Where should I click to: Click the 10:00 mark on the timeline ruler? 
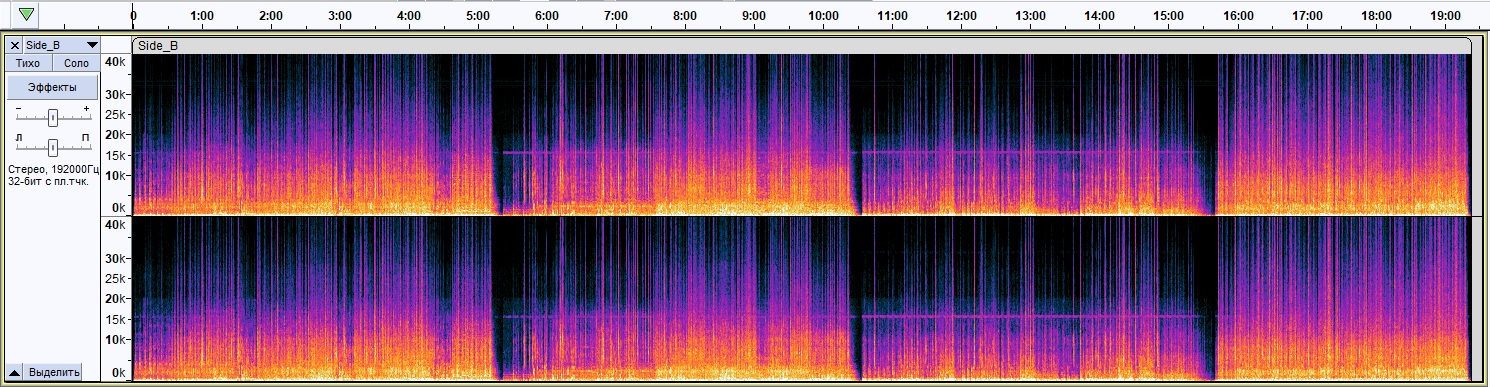click(823, 16)
